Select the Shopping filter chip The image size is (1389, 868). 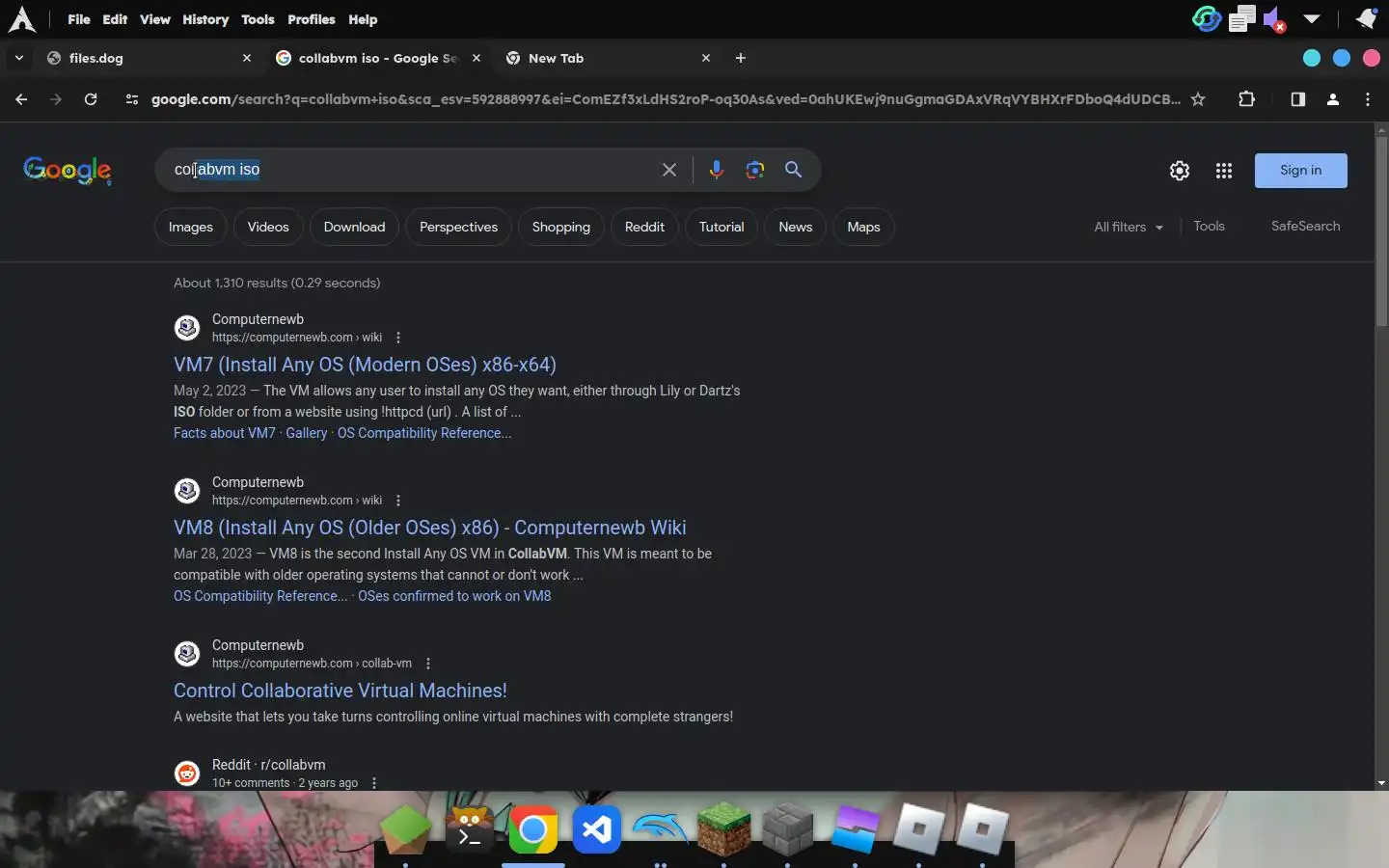click(x=560, y=227)
